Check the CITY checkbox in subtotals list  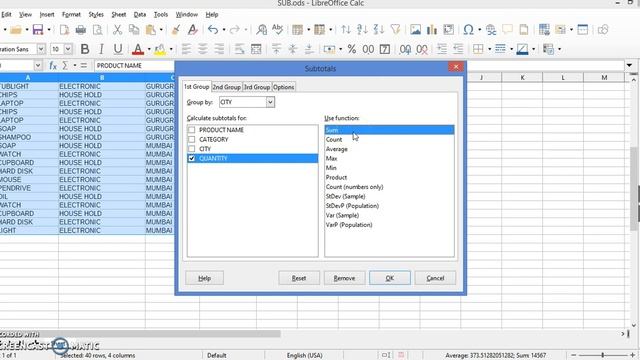191,149
